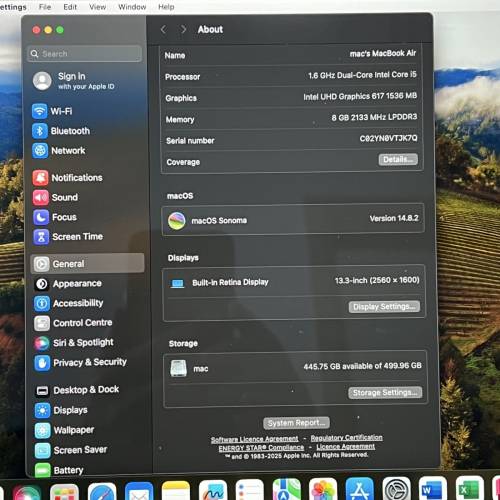Open Launchpad from the Dock

[64, 492]
